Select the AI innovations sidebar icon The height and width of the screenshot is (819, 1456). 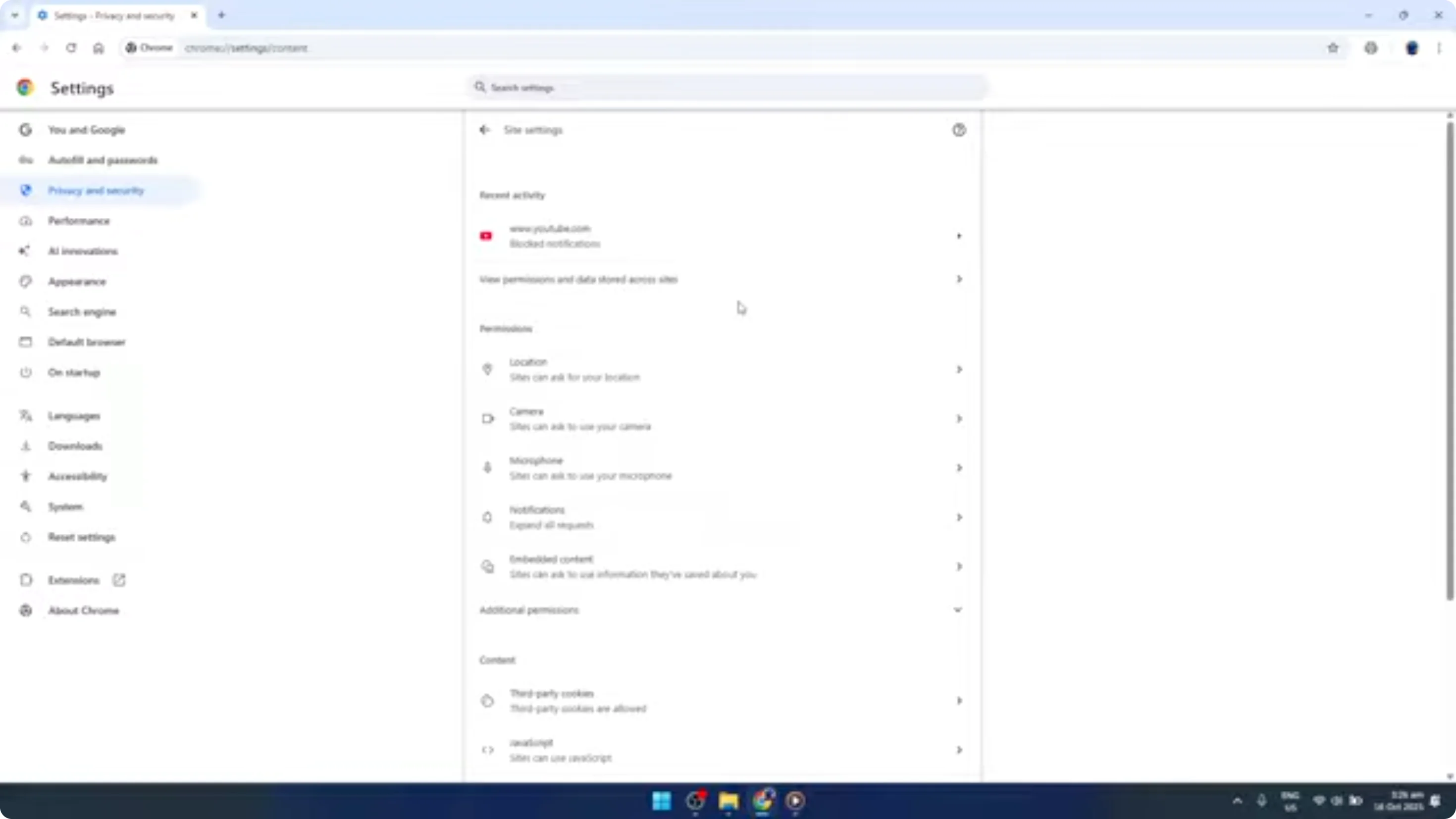pyautogui.click(x=25, y=251)
